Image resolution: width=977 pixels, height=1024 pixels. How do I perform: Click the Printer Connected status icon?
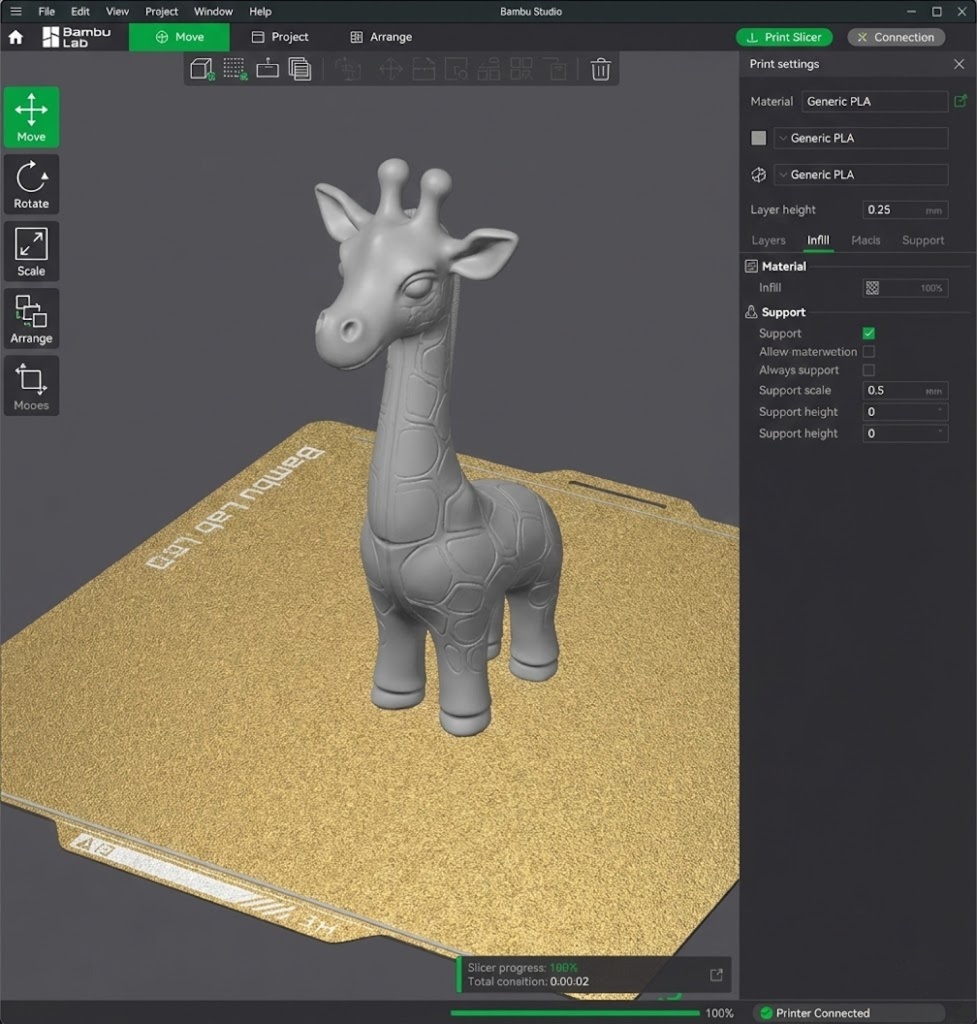[x=766, y=1013]
